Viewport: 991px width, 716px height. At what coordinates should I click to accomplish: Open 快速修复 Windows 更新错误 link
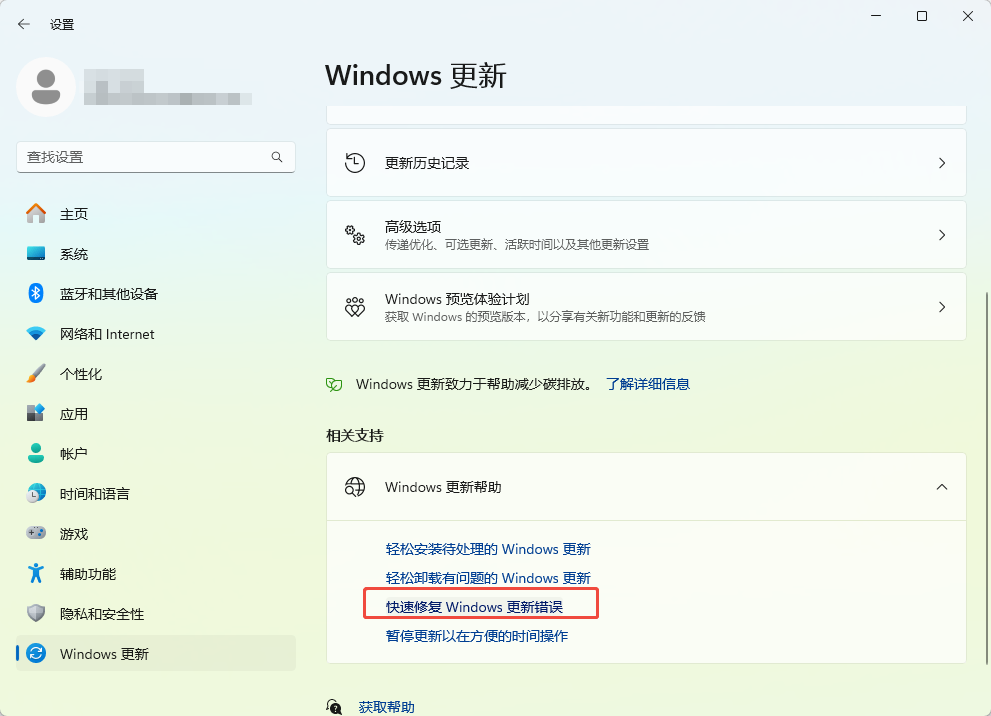point(474,607)
